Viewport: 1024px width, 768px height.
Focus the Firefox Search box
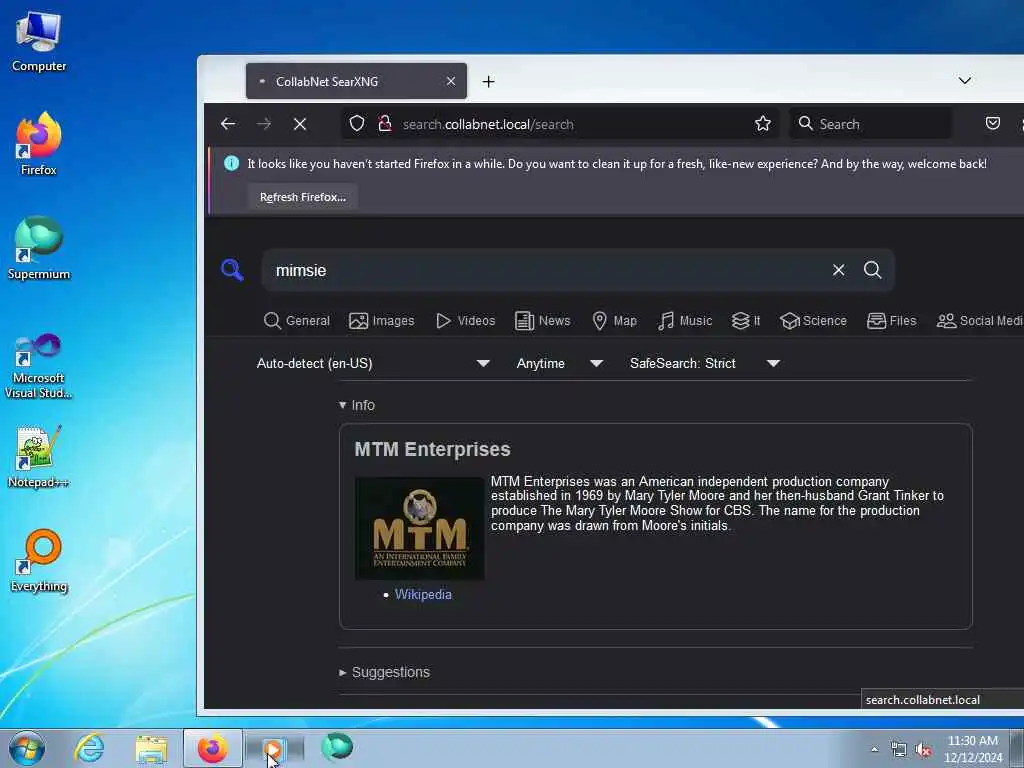[870, 124]
